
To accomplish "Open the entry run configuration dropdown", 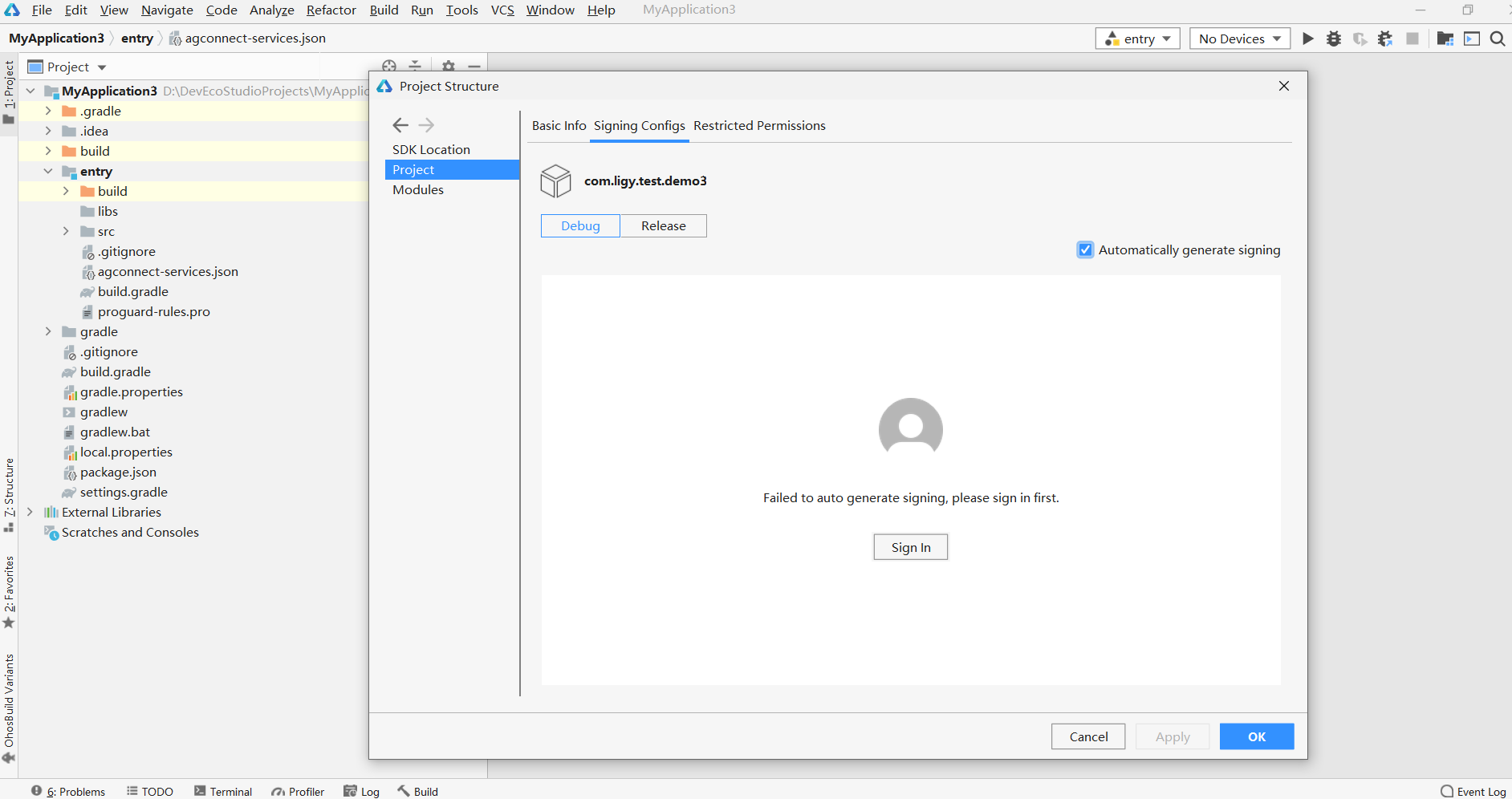I will [1138, 39].
